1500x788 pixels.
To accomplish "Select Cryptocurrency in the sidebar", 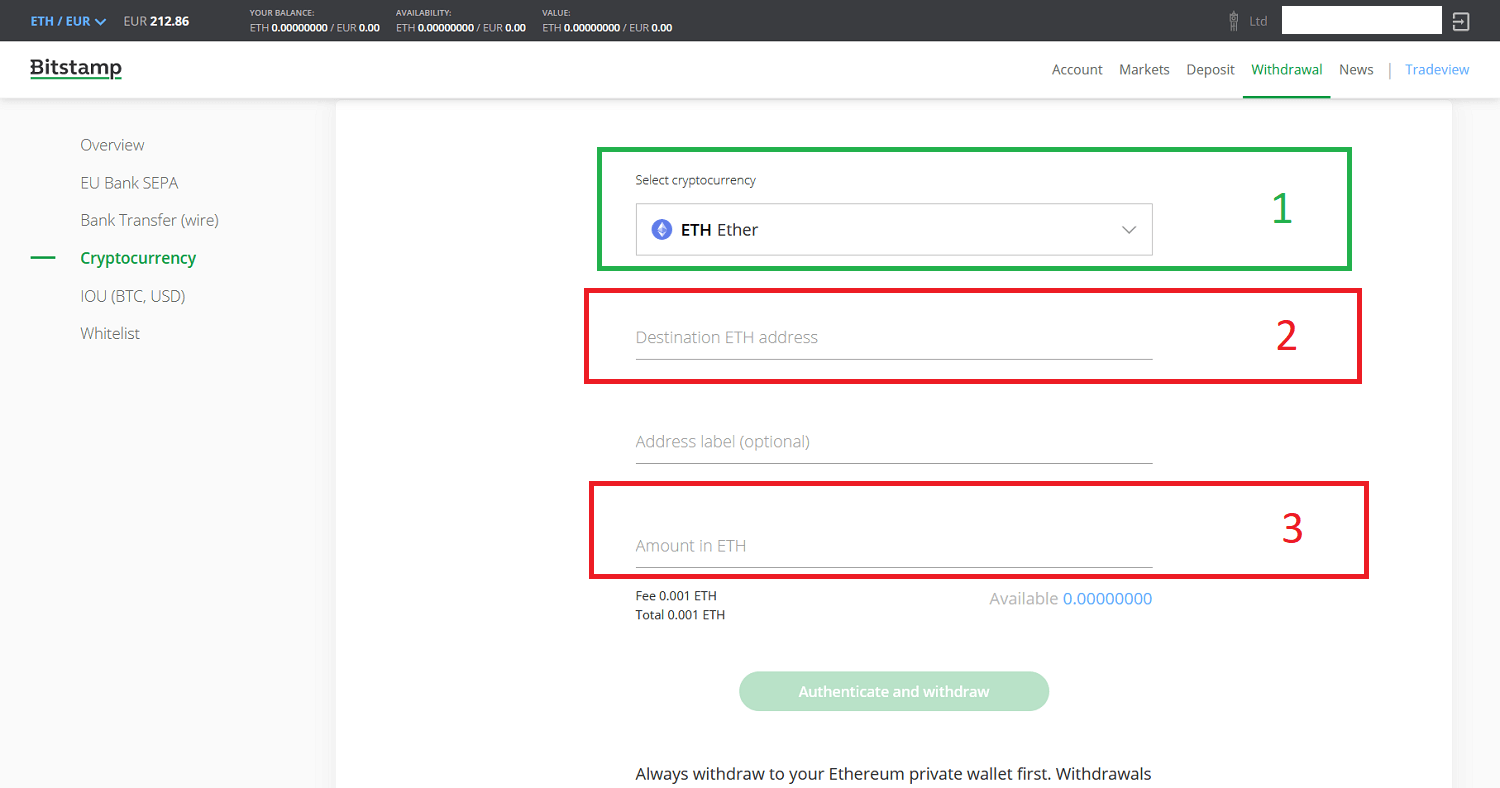I will (138, 258).
